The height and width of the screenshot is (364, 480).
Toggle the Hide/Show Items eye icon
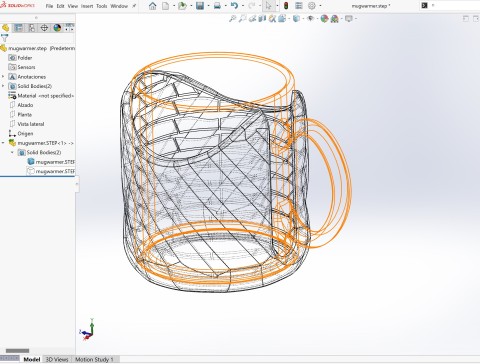click(310, 19)
